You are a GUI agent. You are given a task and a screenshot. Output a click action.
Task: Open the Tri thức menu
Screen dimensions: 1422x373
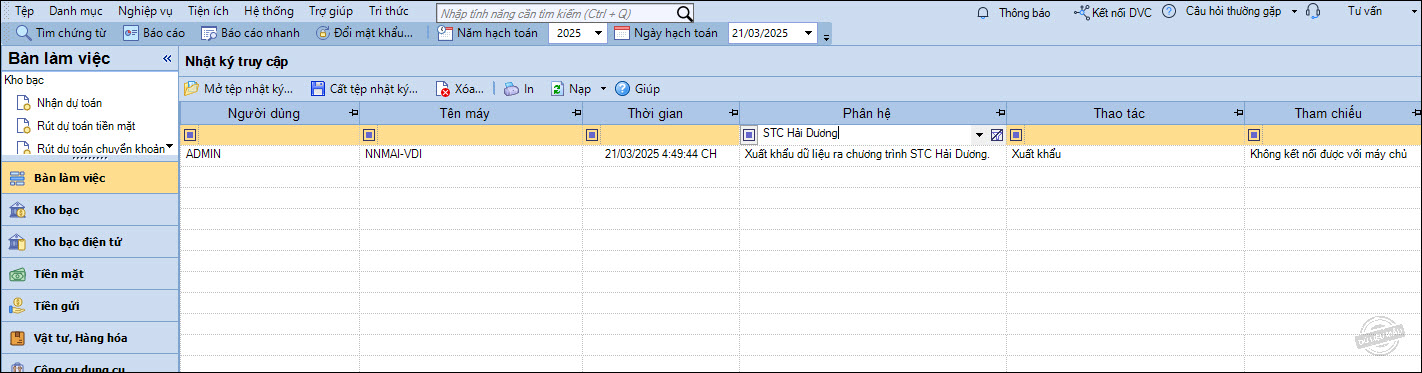389,11
